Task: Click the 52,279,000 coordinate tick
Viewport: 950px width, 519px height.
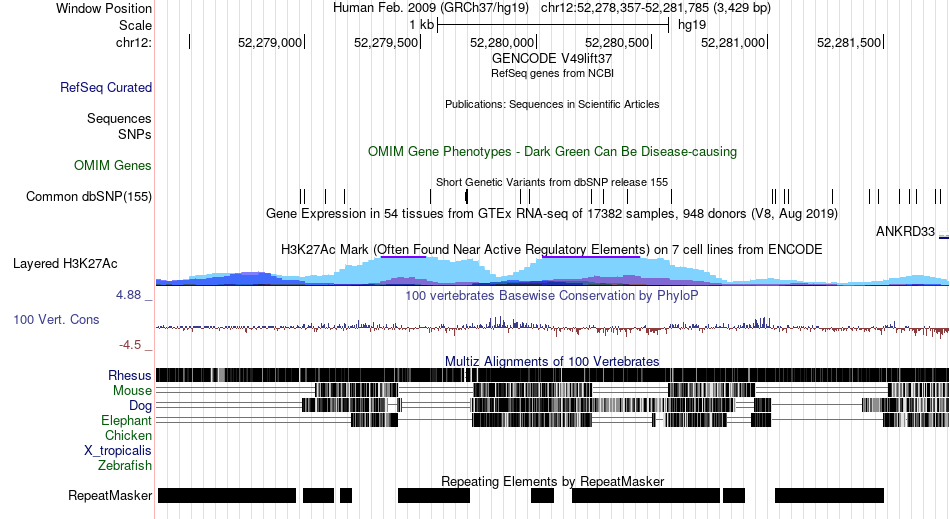Action: pyautogui.click(x=271, y=42)
